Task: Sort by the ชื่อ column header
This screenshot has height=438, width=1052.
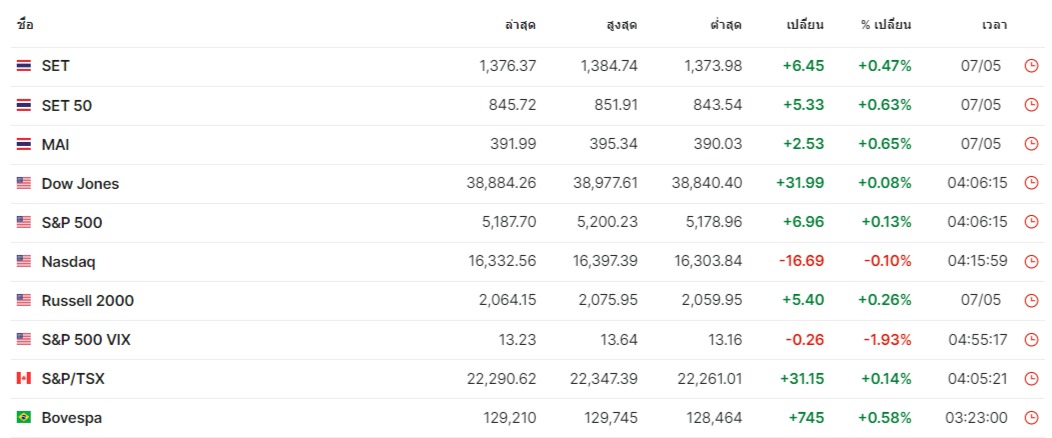Action: 25,25
